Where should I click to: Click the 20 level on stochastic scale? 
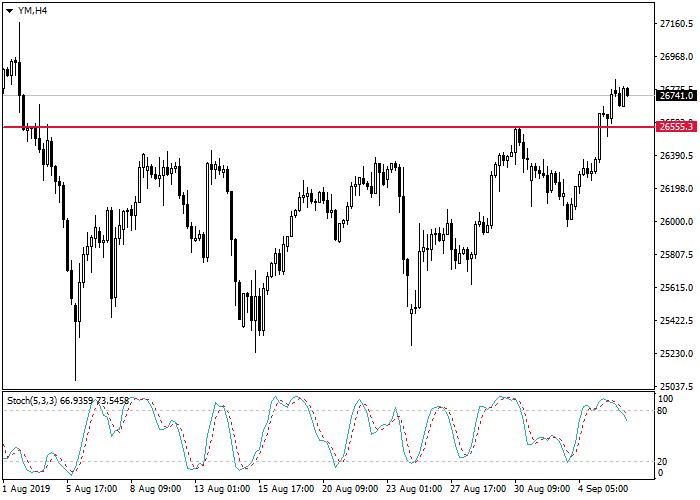tap(662, 461)
